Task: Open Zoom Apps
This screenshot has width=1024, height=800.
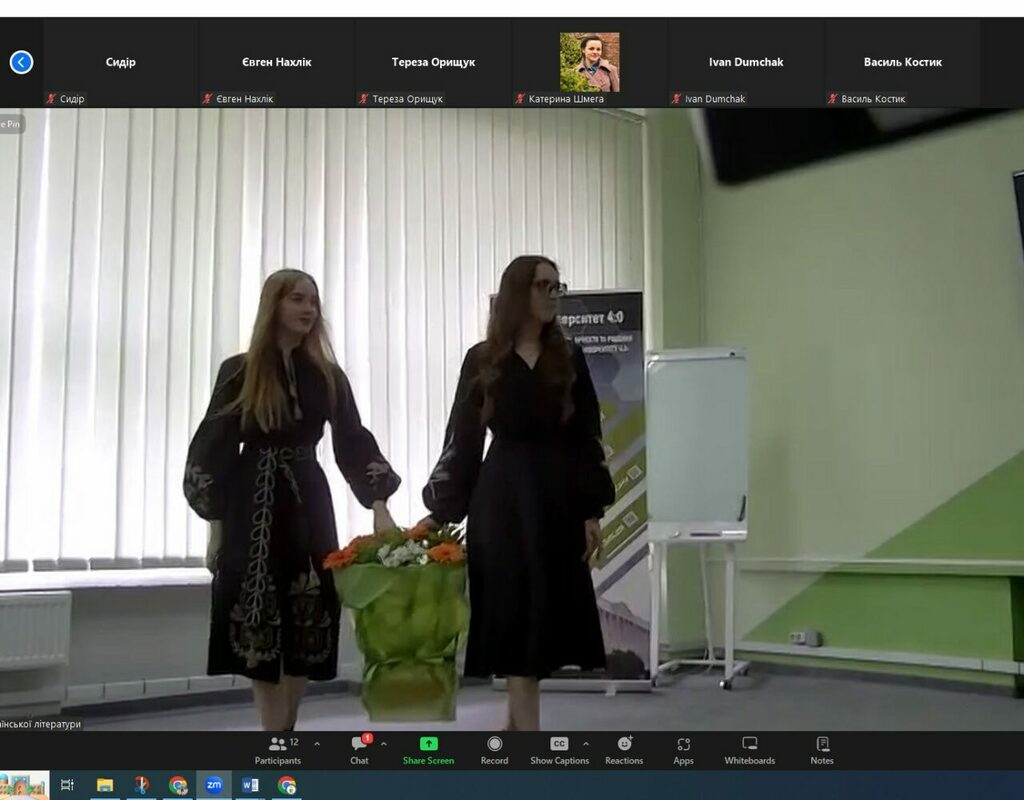Action: click(683, 750)
